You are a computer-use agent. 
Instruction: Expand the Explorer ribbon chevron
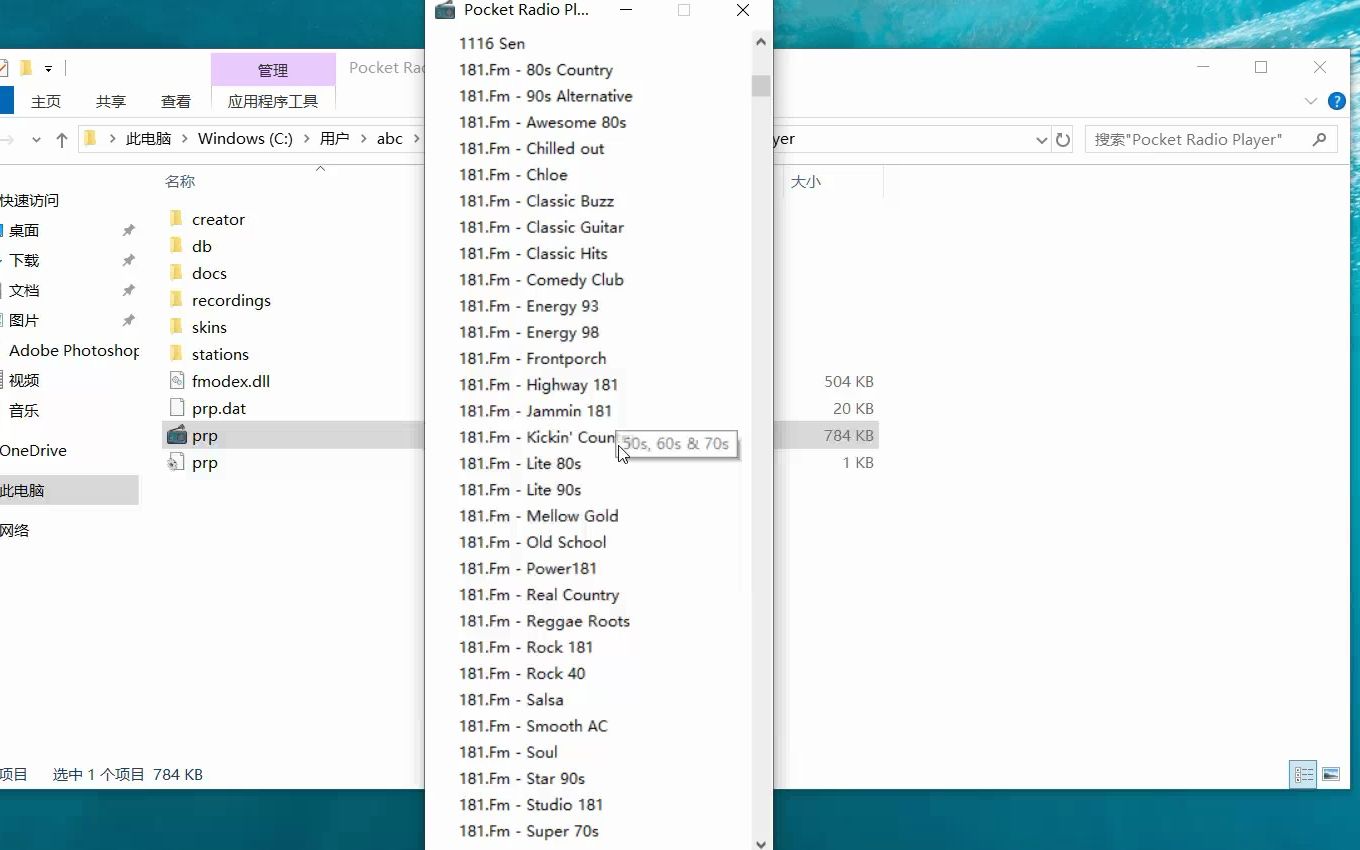[x=1311, y=101]
